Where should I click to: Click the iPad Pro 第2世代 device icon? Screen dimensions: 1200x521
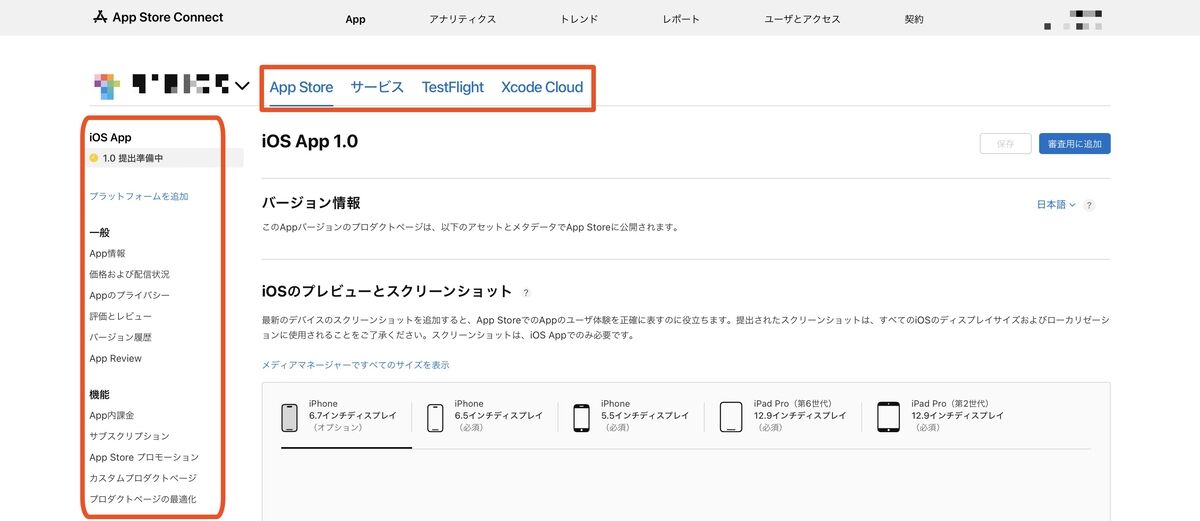point(888,417)
